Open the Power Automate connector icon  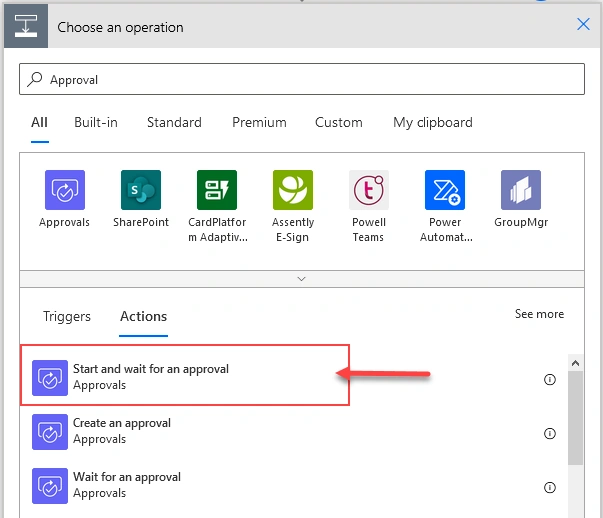click(x=445, y=190)
